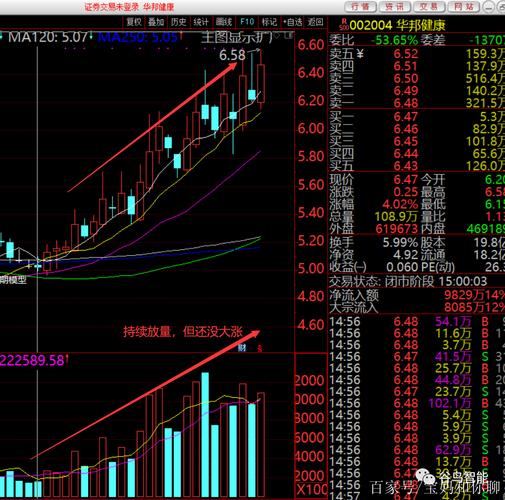
Task: Select the tick row with 54.1万 volume
Action: pos(417,321)
